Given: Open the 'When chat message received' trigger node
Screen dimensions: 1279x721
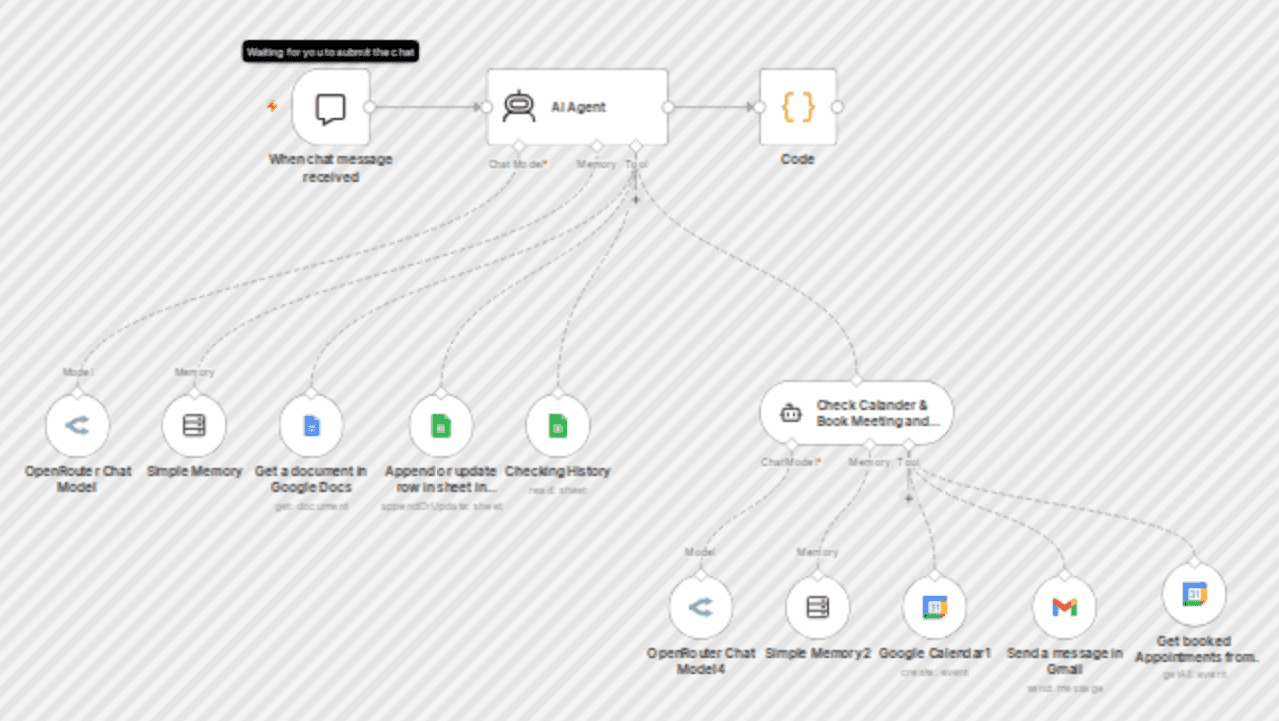Looking at the screenshot, I should 331,107.
